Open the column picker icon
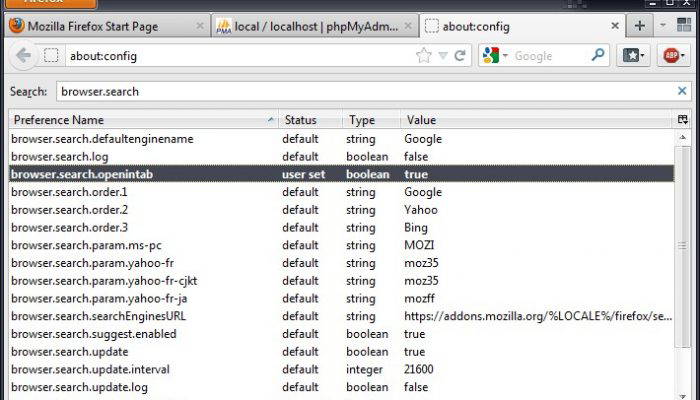700x400 pixels. tap(683, 120)
